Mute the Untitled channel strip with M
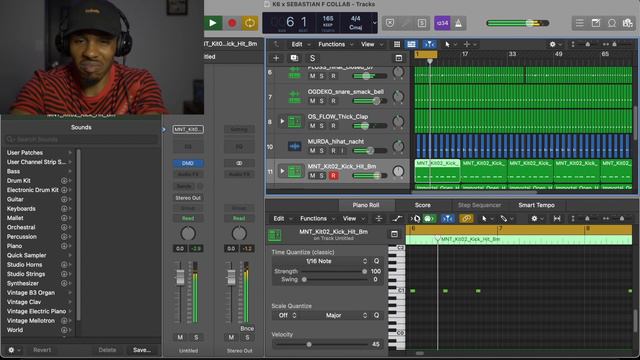 [180, 338]
